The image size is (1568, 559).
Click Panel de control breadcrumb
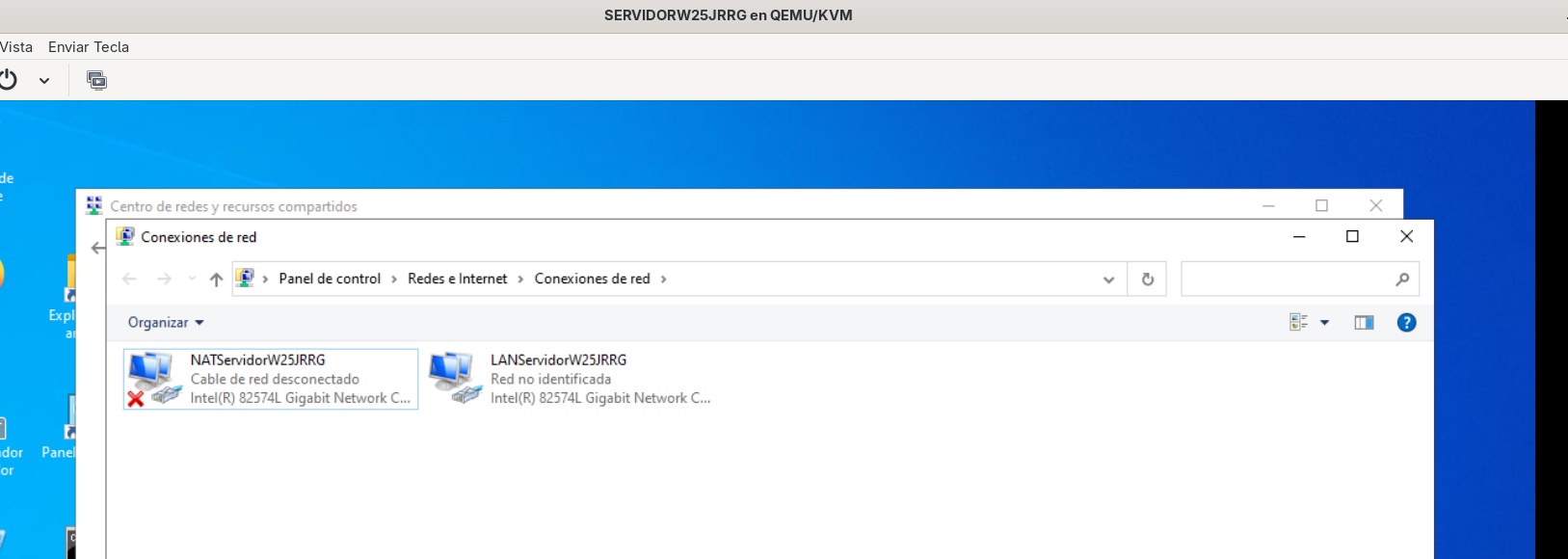[x=330, y=279]
